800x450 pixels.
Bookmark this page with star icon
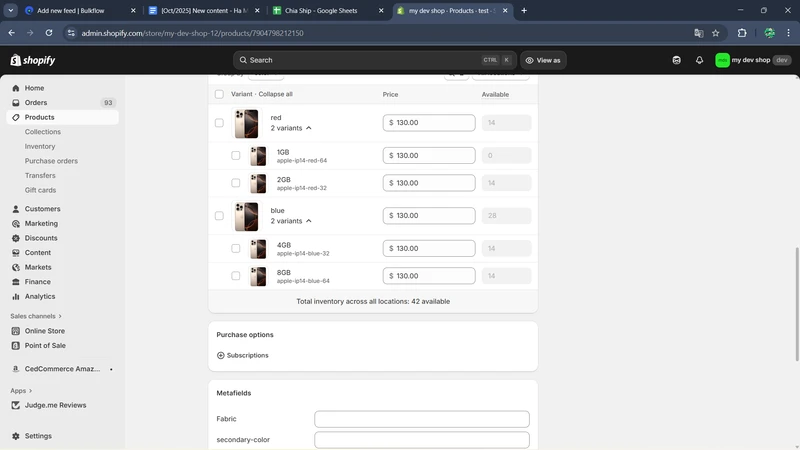click(716, 33)
